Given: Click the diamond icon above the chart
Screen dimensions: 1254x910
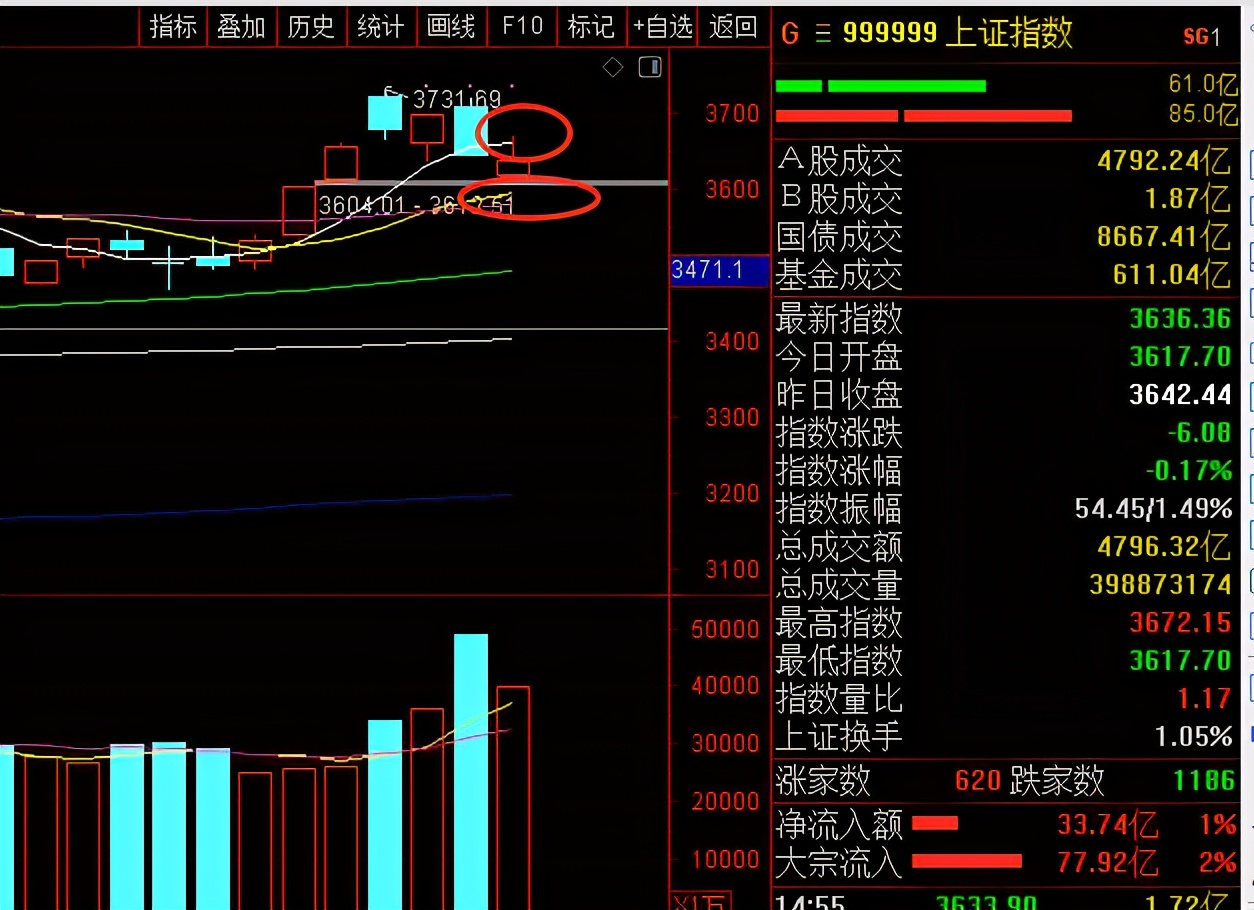Looking at the screenshot, I should [x=614, y=68].
